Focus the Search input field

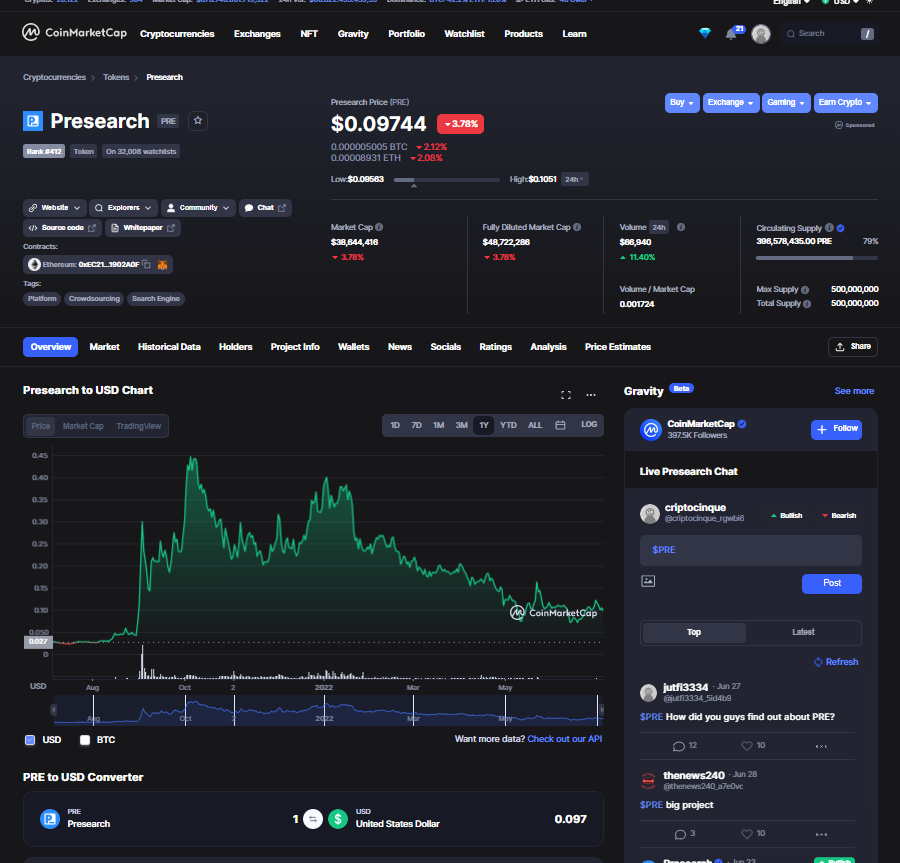pyautogui.click(x=829, y=34)
